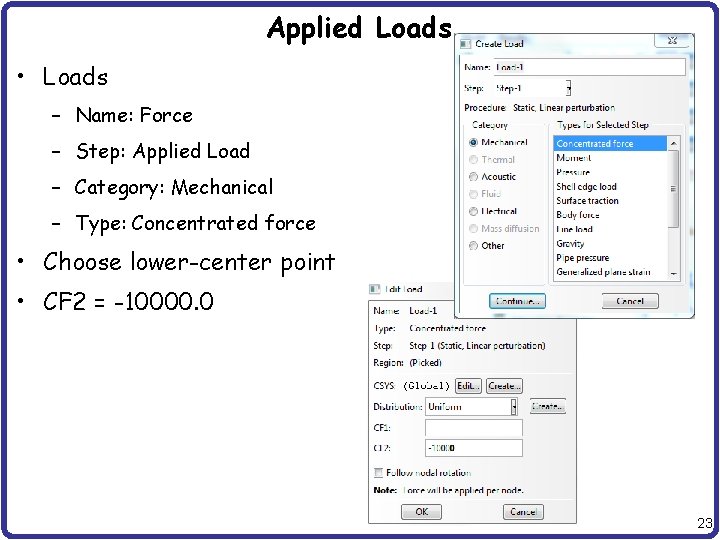Viewport: 720px width, 540px height.
Task: Click OK in Edit Load dialog
Action: tap(422, 512)
